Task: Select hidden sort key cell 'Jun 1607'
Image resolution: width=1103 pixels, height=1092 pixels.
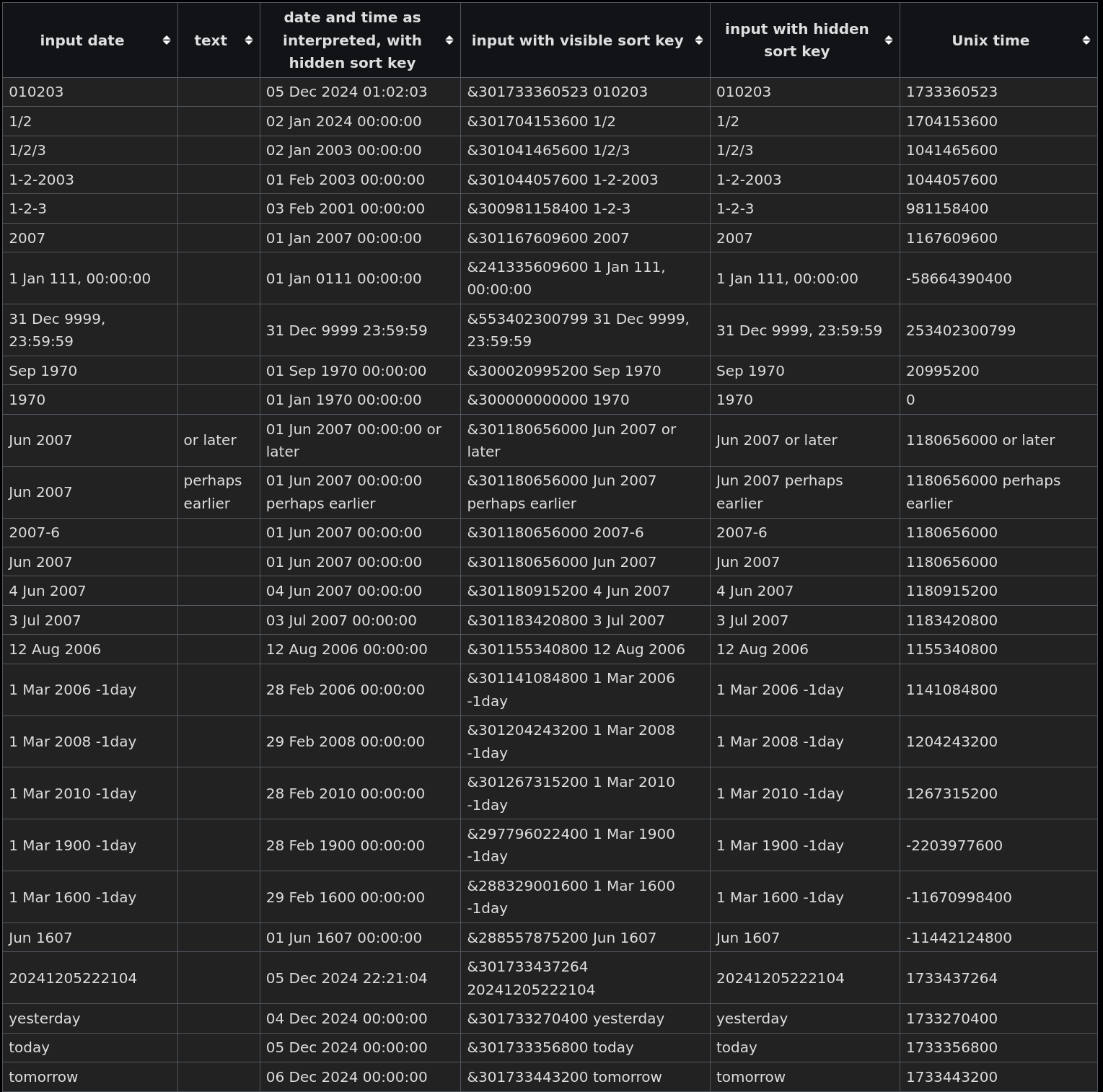Action: pos(804,938)
